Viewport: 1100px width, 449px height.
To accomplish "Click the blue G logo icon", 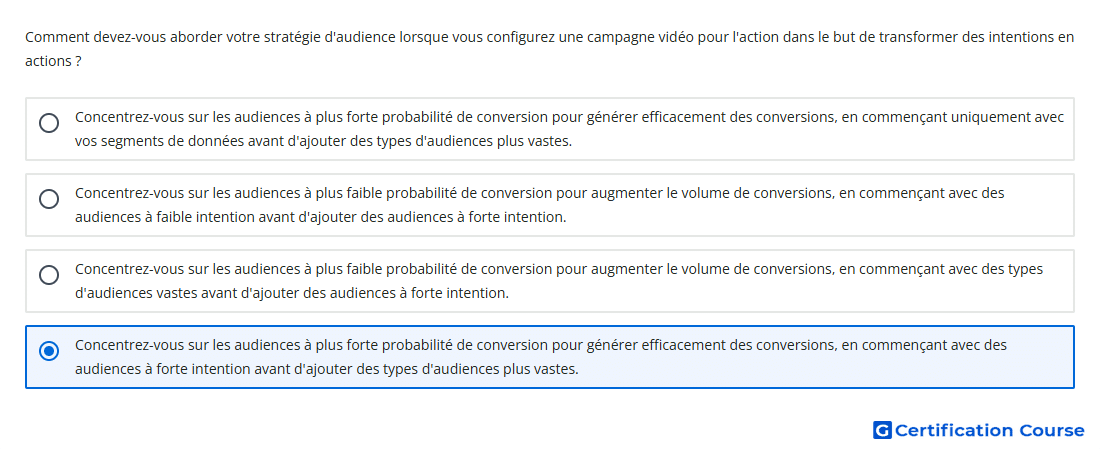I will coord(882,430).
